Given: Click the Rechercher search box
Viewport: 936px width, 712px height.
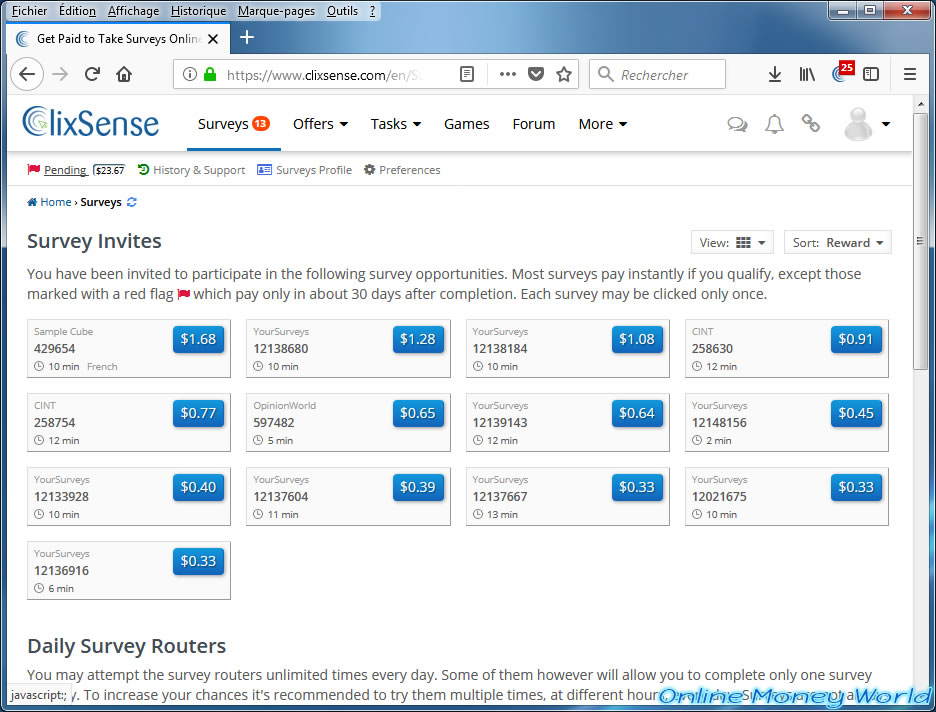Looking at the screenshot, I should pyautogui.click(x=657, y=74).
